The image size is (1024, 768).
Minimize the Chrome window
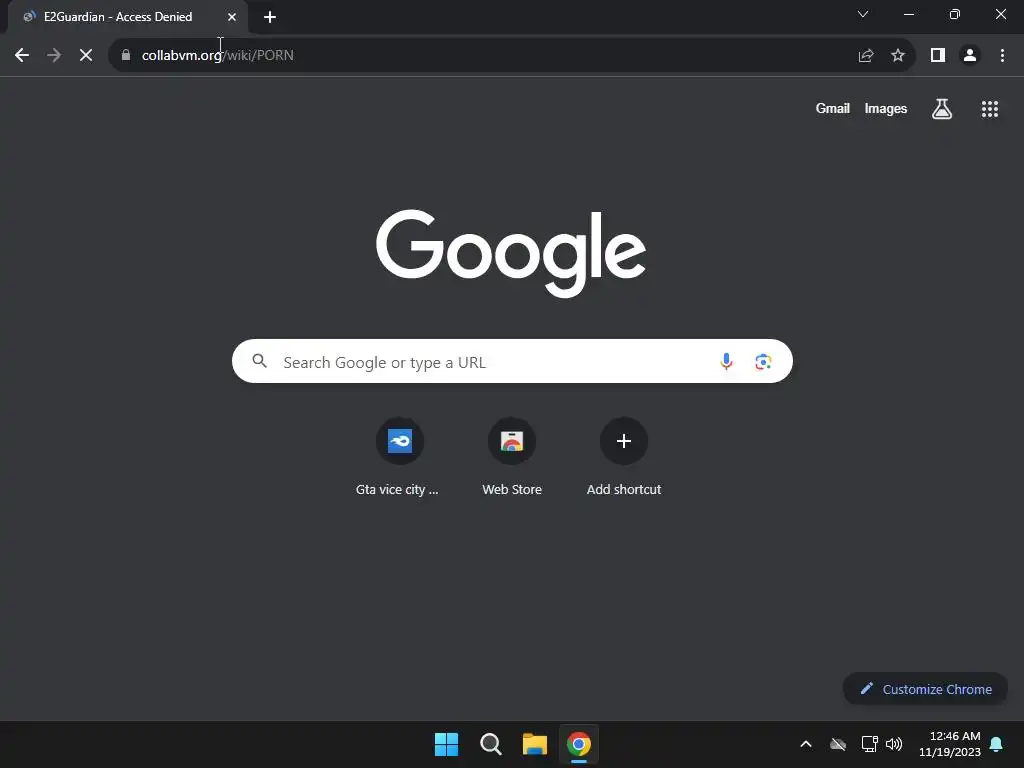908,14
